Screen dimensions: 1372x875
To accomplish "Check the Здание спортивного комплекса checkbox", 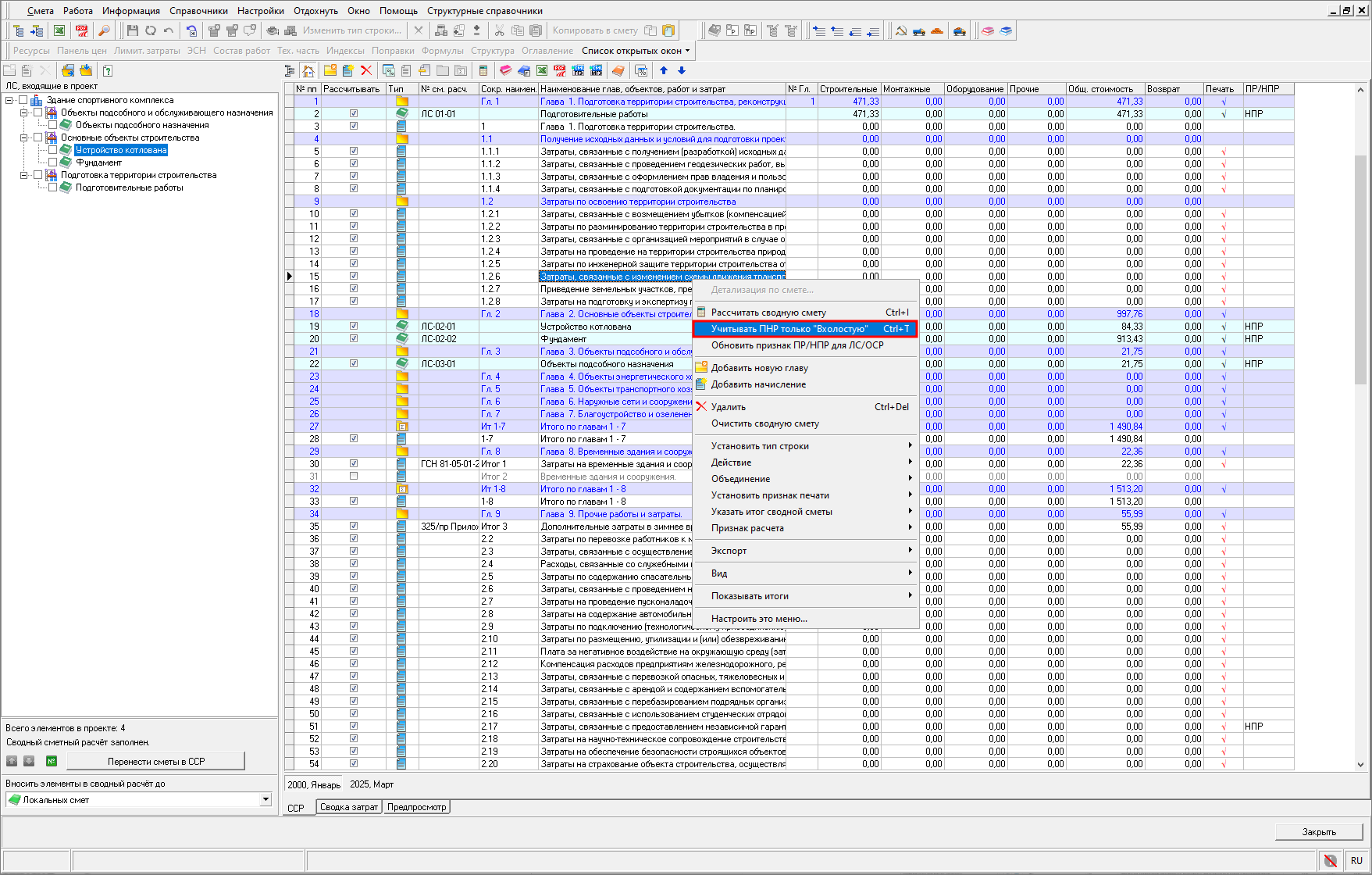I will [x=23, y=100].
